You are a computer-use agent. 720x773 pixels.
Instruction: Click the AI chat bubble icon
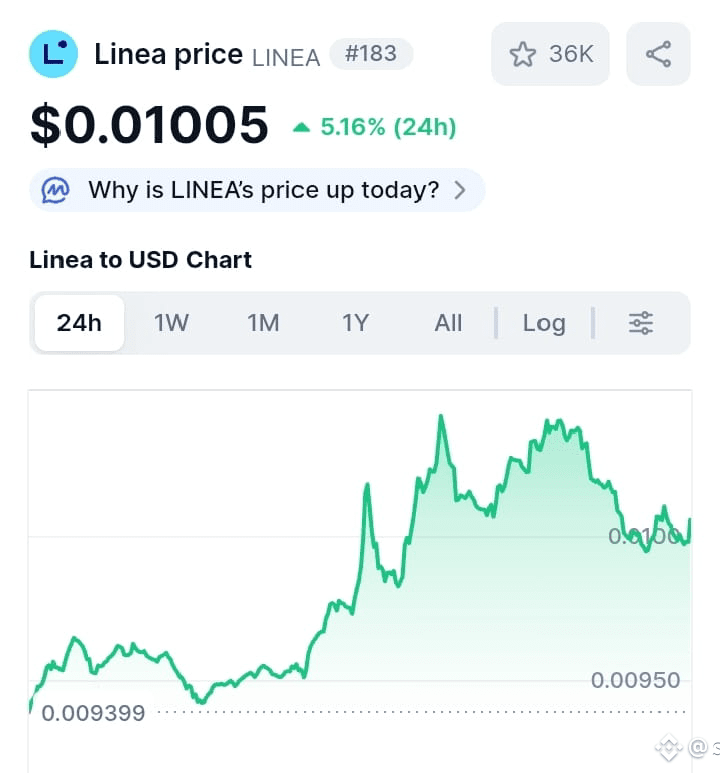tap(55, 190)
